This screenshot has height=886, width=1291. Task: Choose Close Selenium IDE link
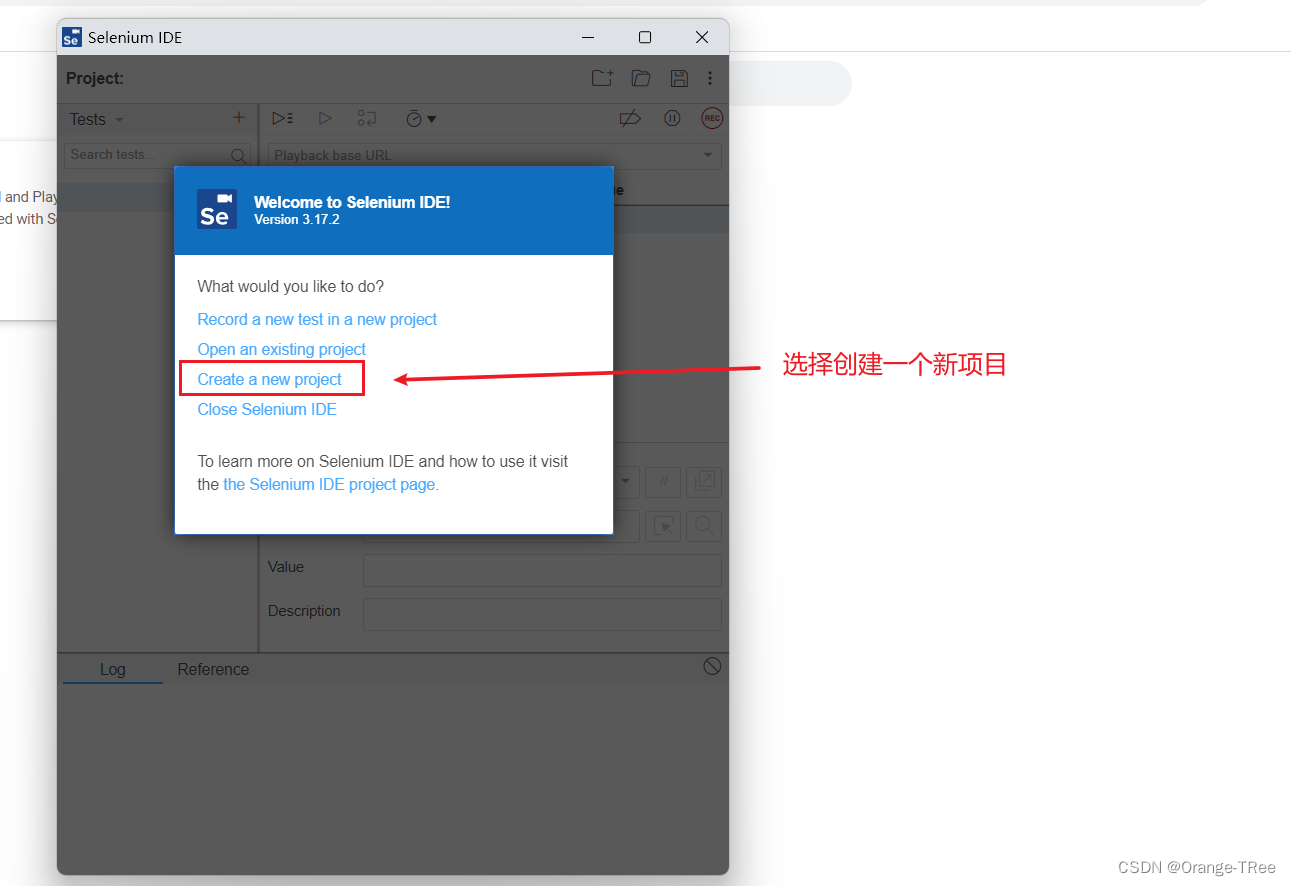click(x=267, y=409)
